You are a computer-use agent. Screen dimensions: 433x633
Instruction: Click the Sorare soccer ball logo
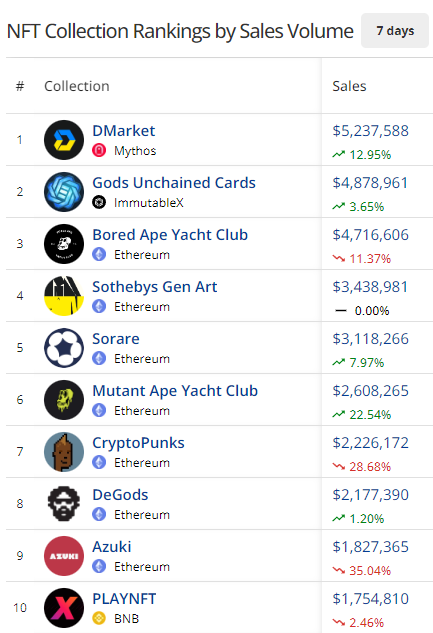(x=64, y=348)
